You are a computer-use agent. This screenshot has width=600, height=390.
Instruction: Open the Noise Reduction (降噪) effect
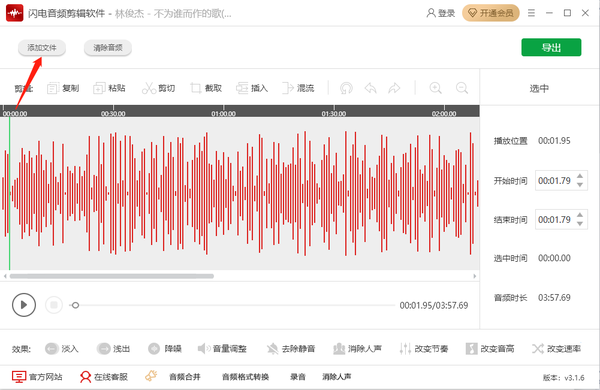click(165, 349)
